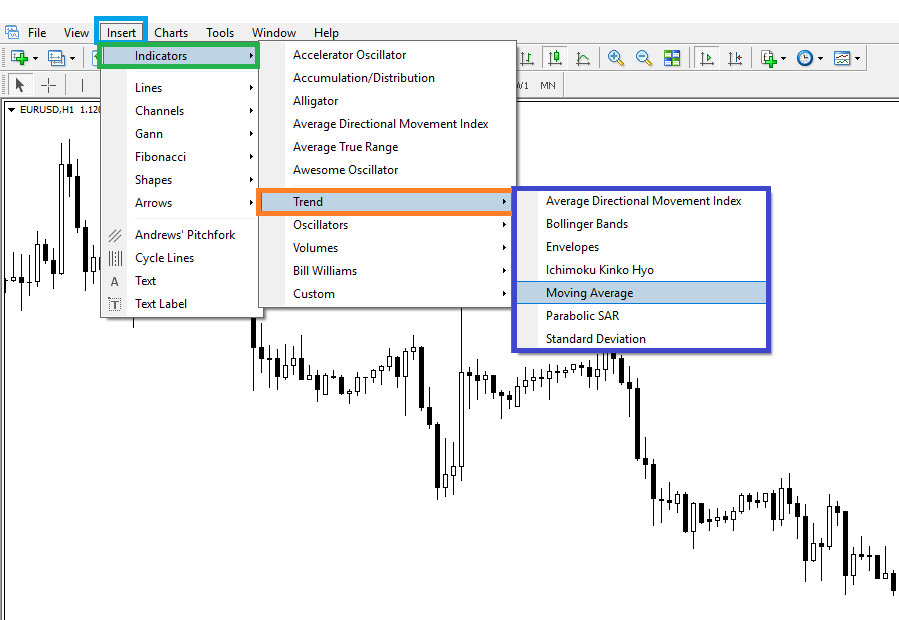Toggle chart Auto Scroll button
This screenshot has width=899, height=620.
coord(708,58)
